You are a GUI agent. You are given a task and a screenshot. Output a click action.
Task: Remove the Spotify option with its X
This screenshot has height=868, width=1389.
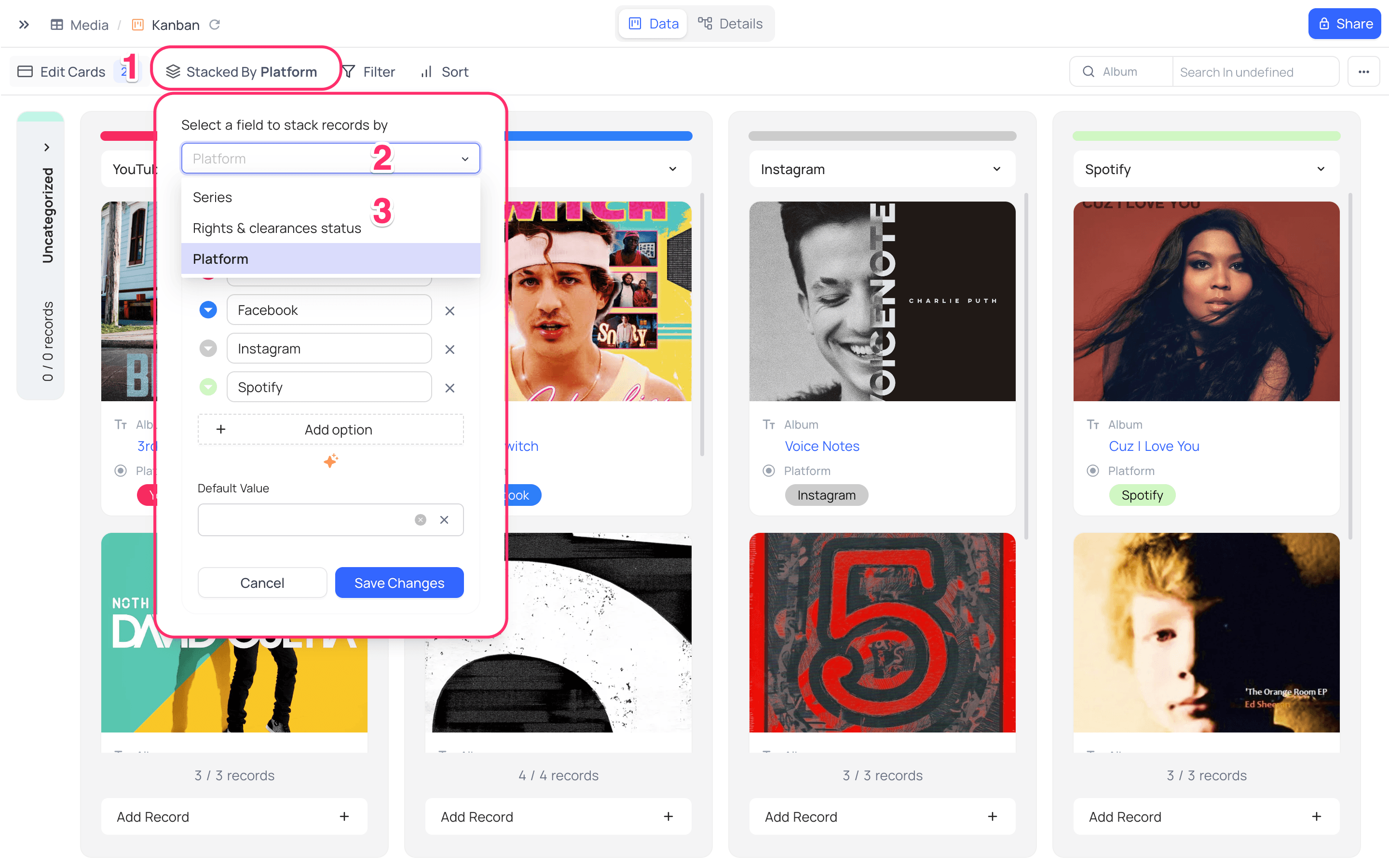coord(449,388)
